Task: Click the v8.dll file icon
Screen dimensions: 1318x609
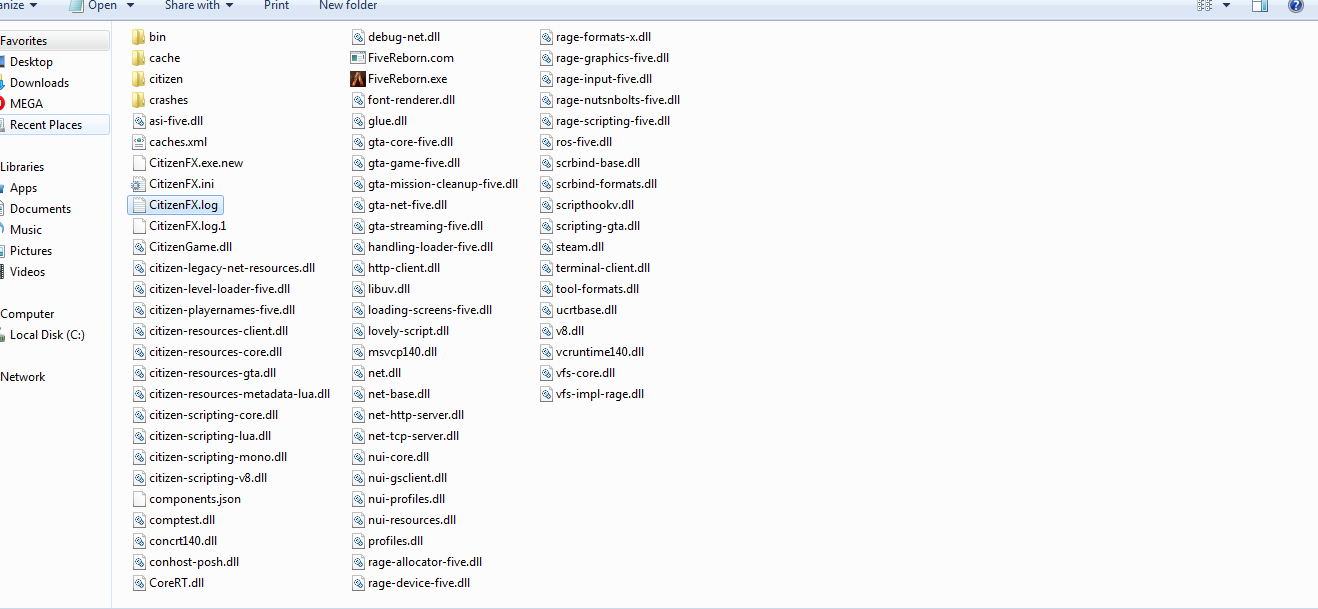Action: (545, 331)
